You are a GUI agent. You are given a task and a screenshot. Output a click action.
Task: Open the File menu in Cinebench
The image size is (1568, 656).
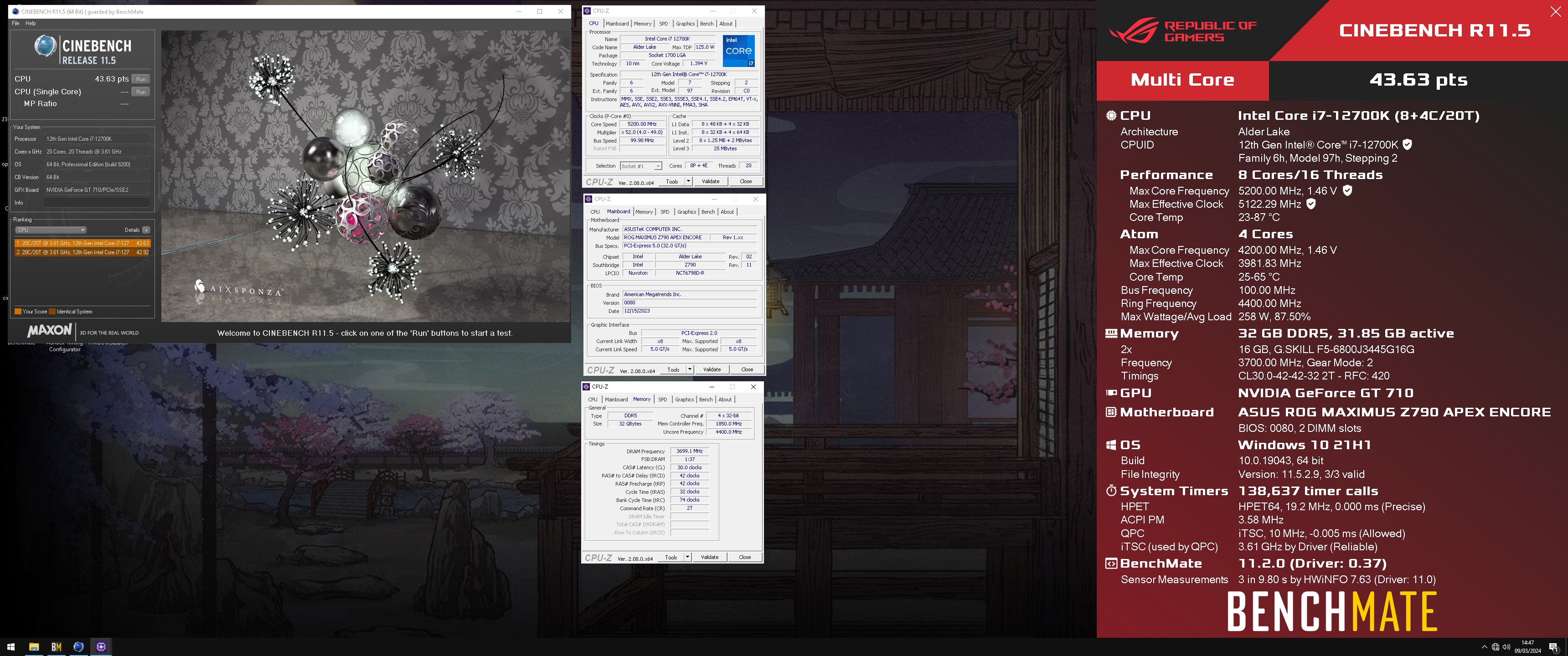click(15, 23)
